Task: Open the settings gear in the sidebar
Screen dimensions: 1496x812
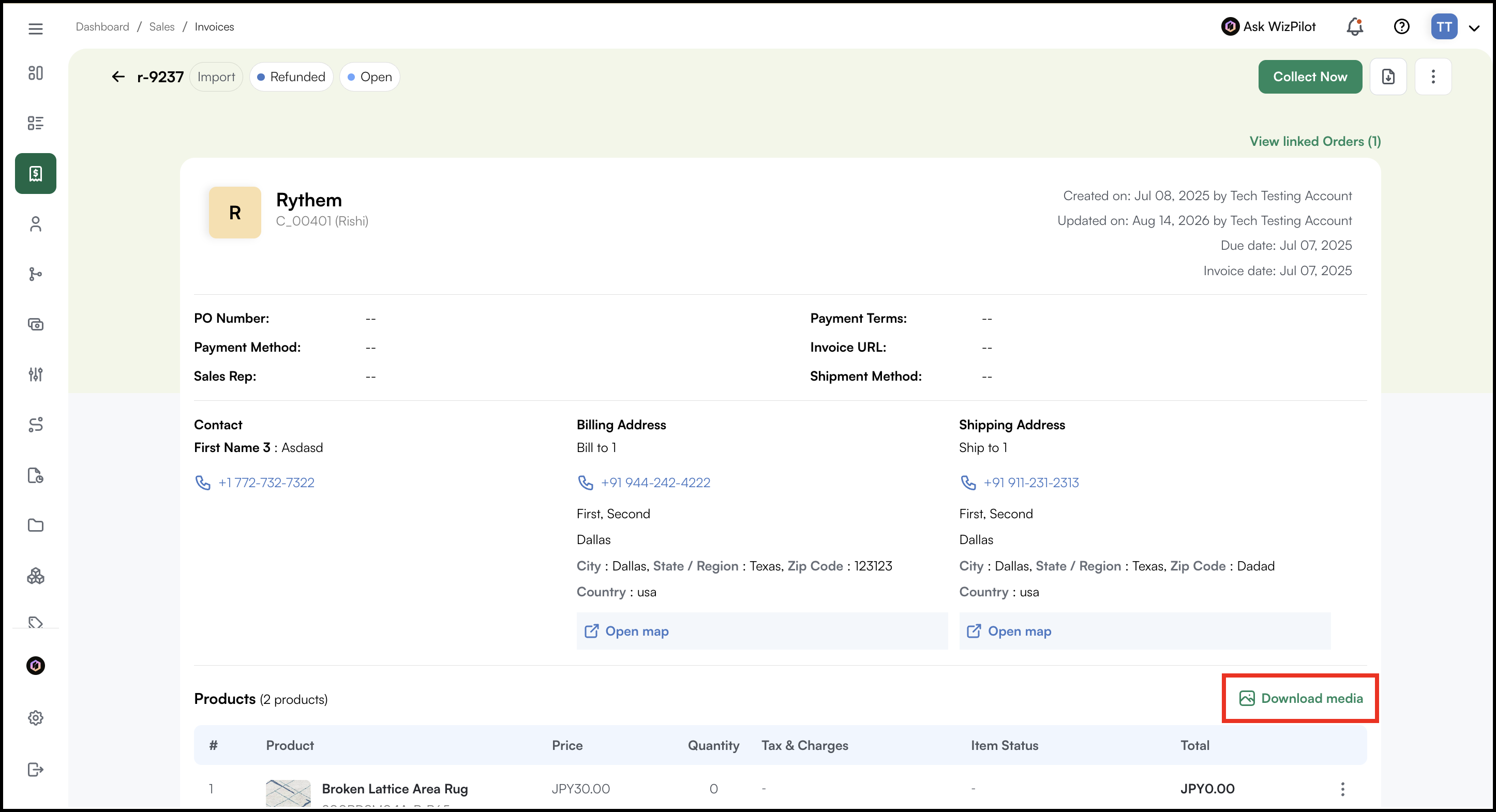Action: click(35, 718)
